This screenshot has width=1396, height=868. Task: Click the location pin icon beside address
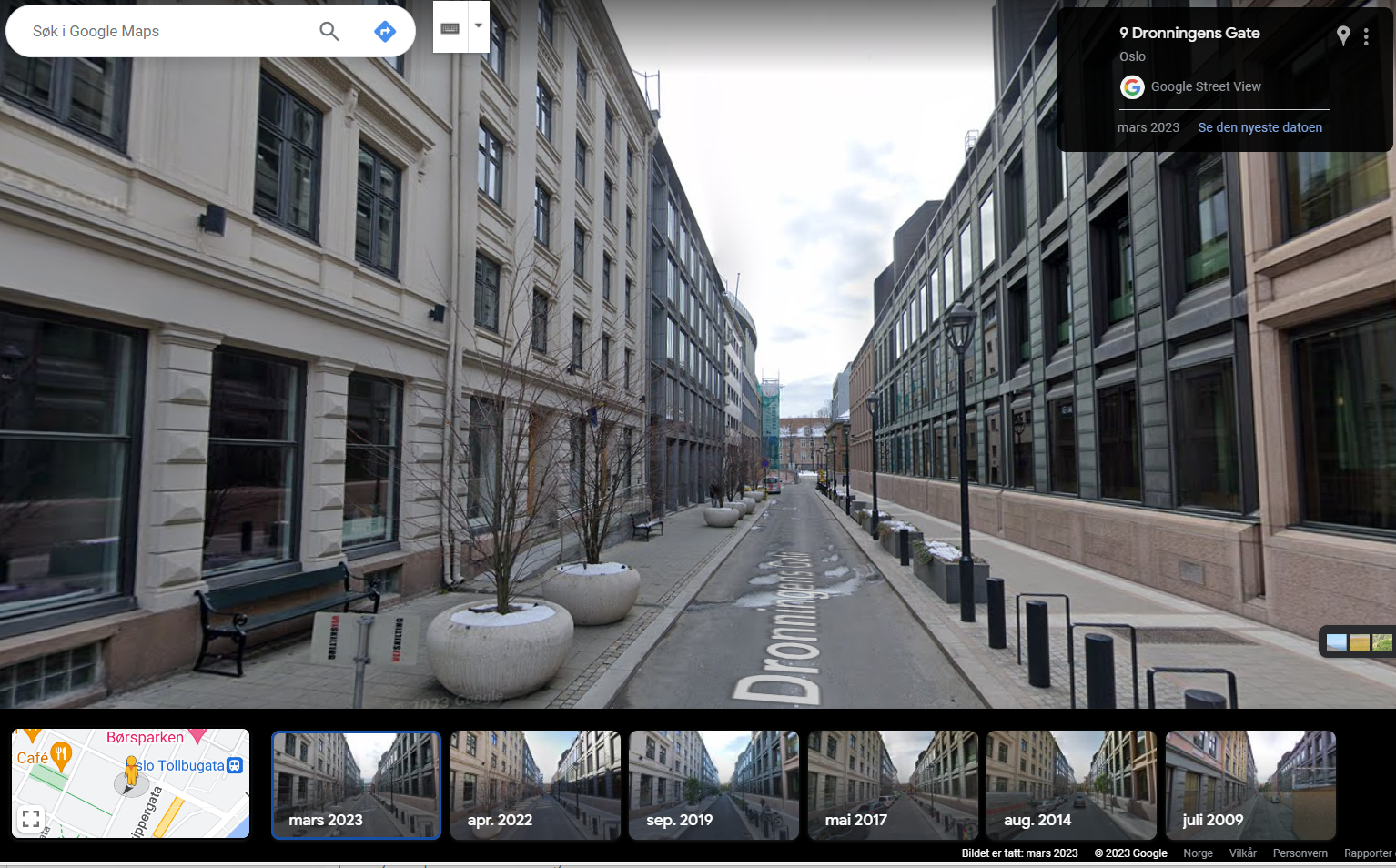[1342, 35]
